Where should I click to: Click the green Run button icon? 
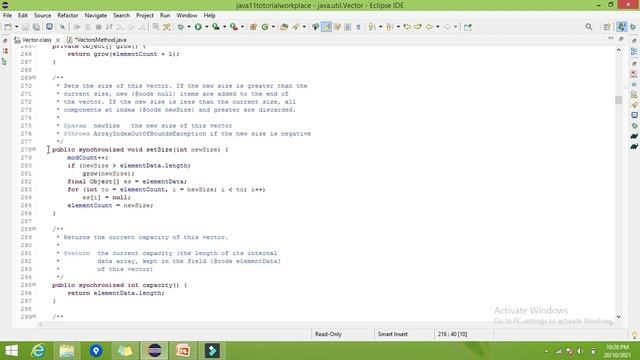pyautogui.click(x=198, y=27)
